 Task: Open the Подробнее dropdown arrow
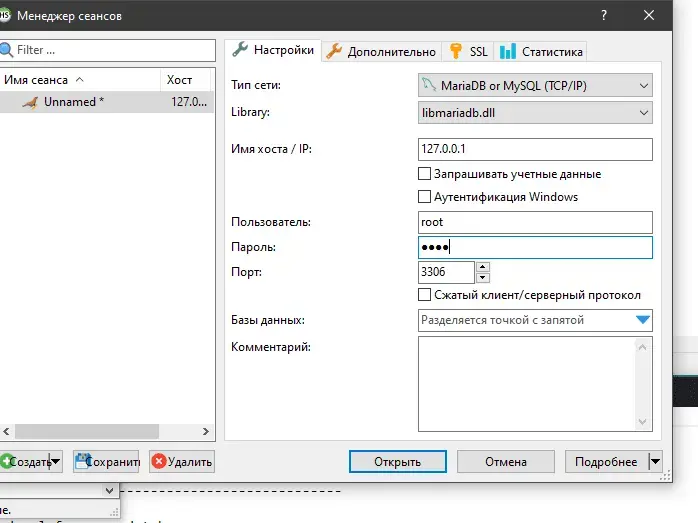point(655,462)
